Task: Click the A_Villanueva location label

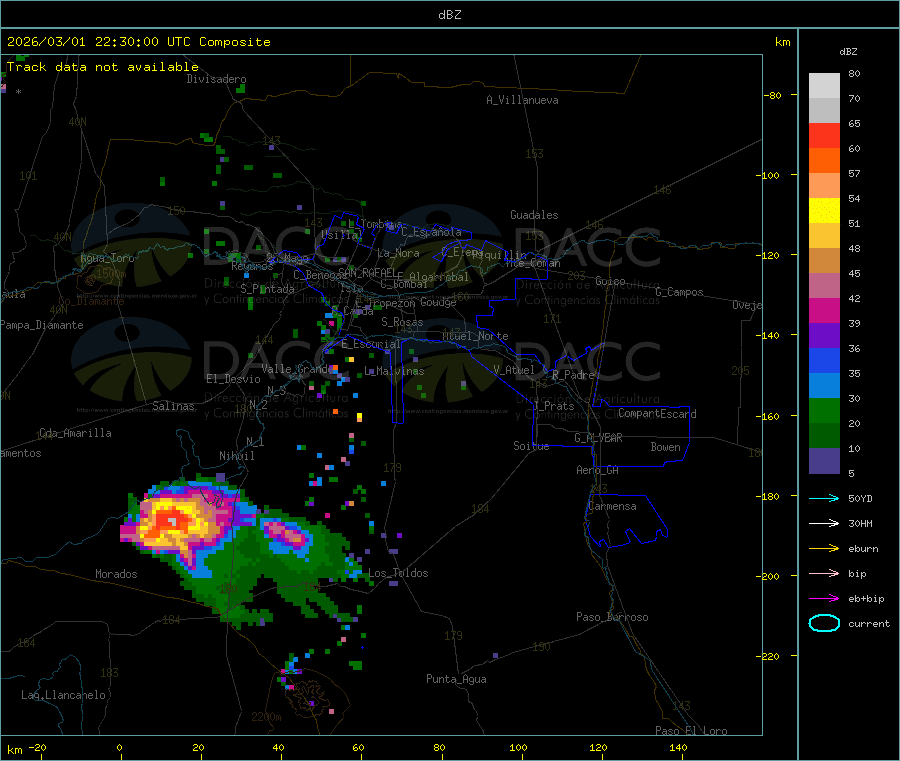Action: click(522, 100)
